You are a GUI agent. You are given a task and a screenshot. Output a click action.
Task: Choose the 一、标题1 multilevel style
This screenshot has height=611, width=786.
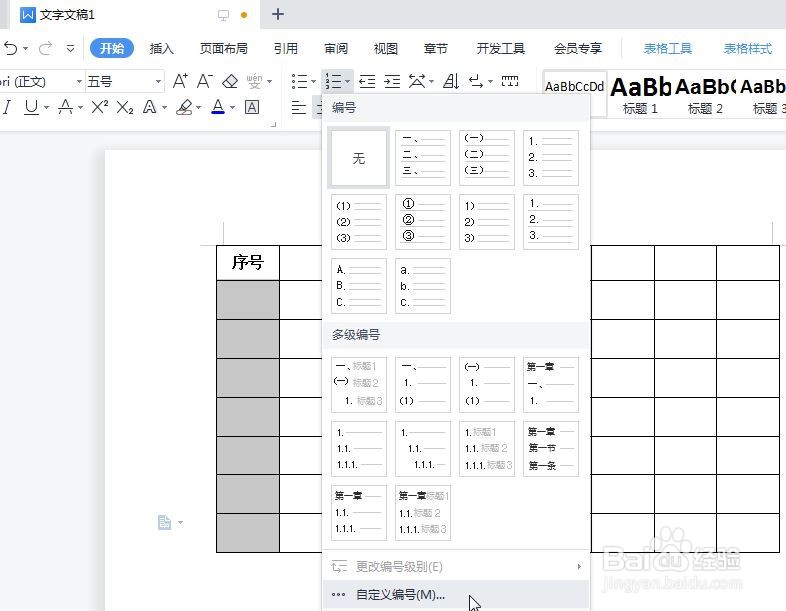coord(358,384)
